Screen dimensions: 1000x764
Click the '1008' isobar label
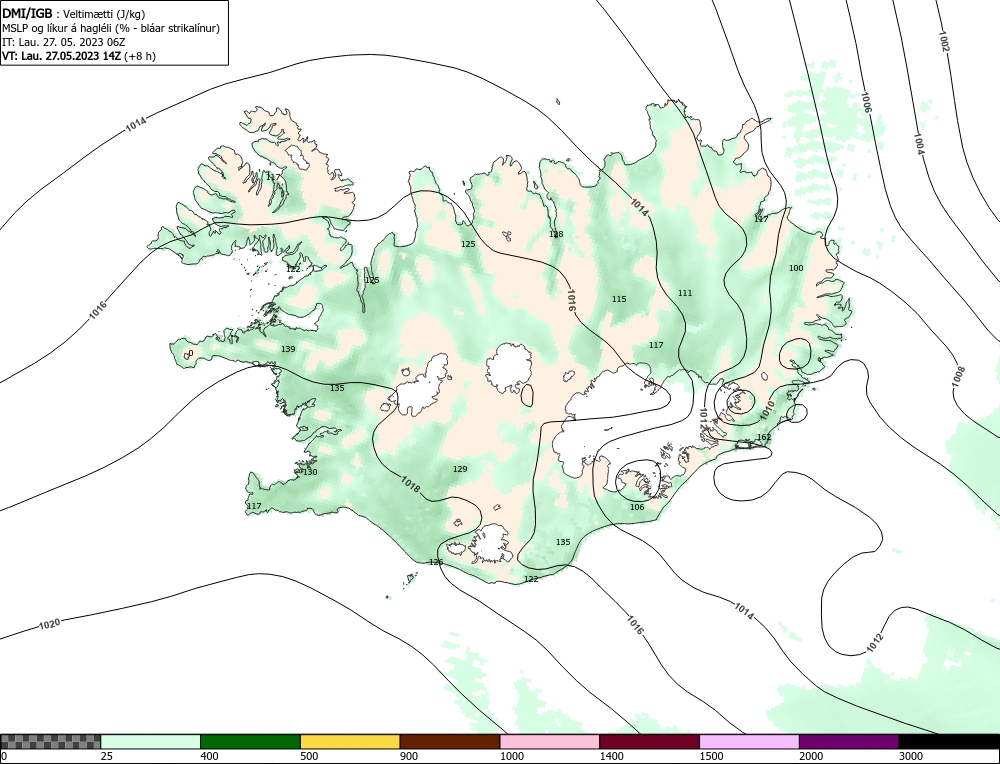click(959, 376)
